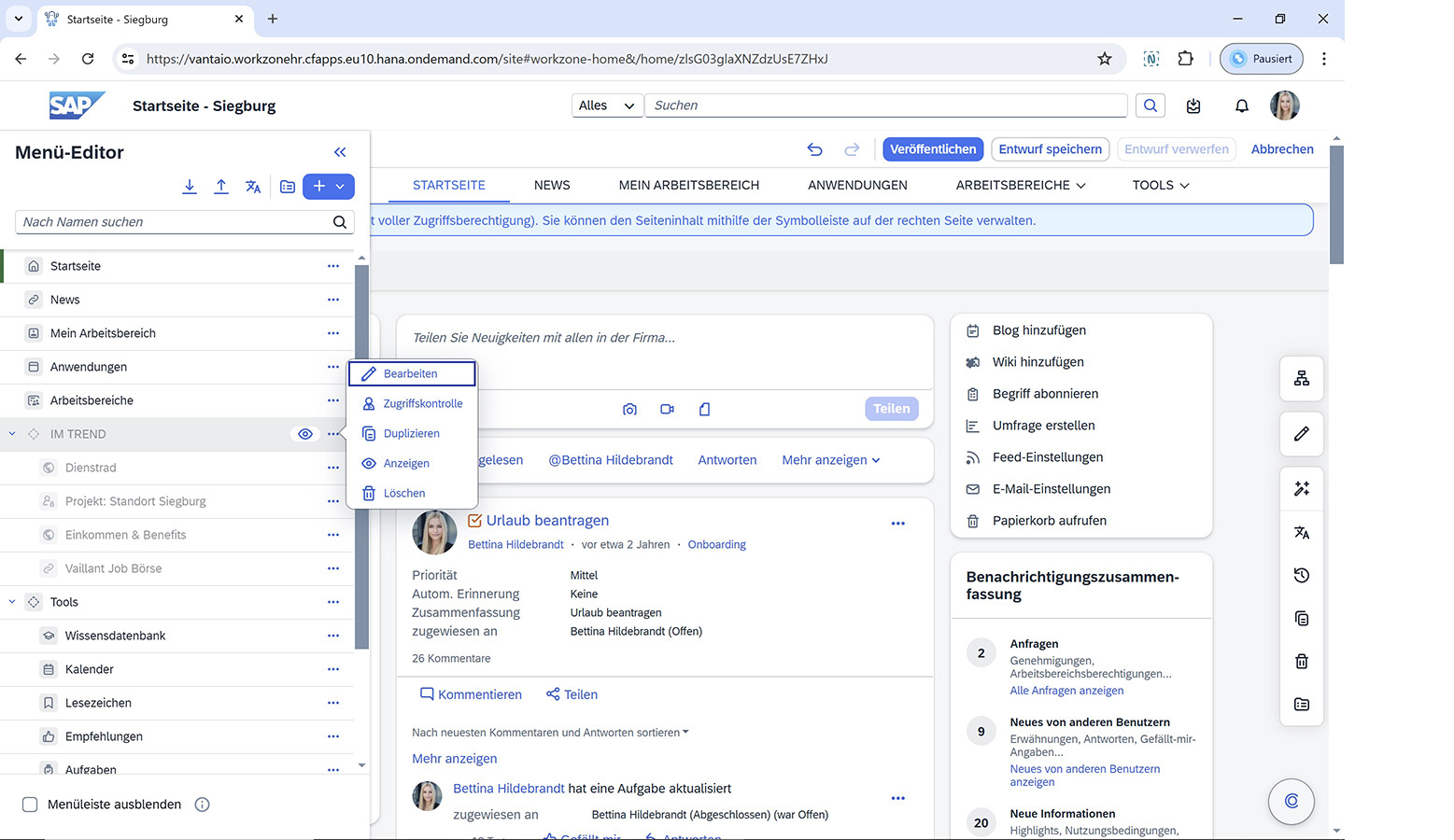Viewport: 1454px width, 840px height.
Task: Open translation icon in Menü-Editor toolbar
Action: tap(253, 187)
